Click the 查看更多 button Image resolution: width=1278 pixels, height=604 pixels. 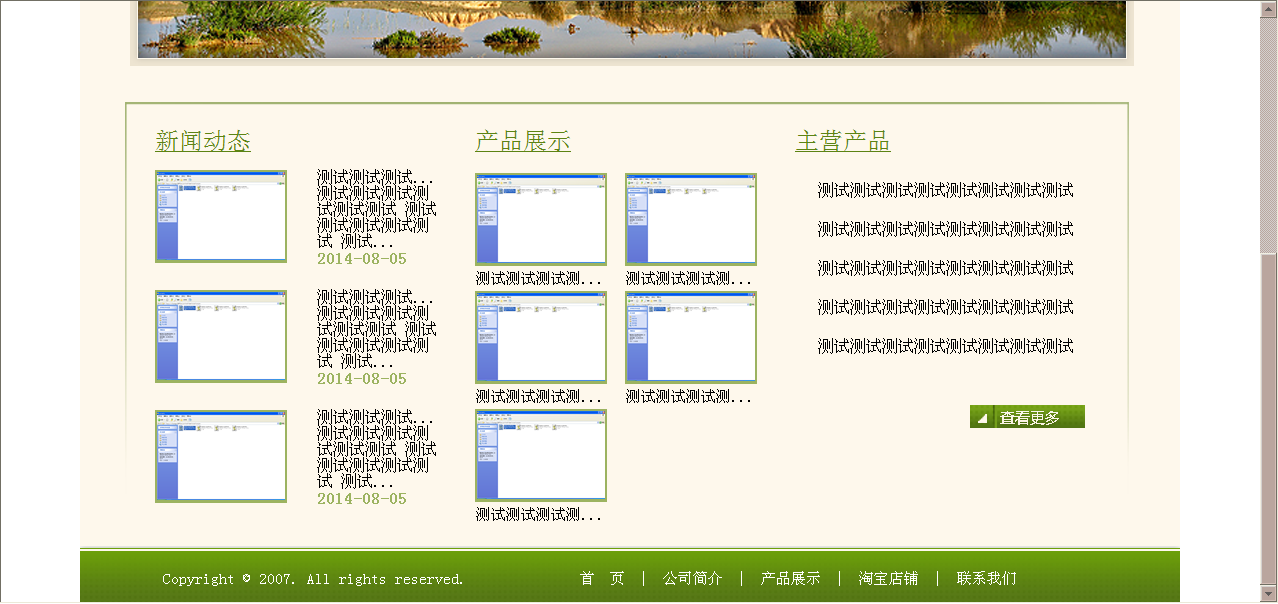click(1027, 417)
